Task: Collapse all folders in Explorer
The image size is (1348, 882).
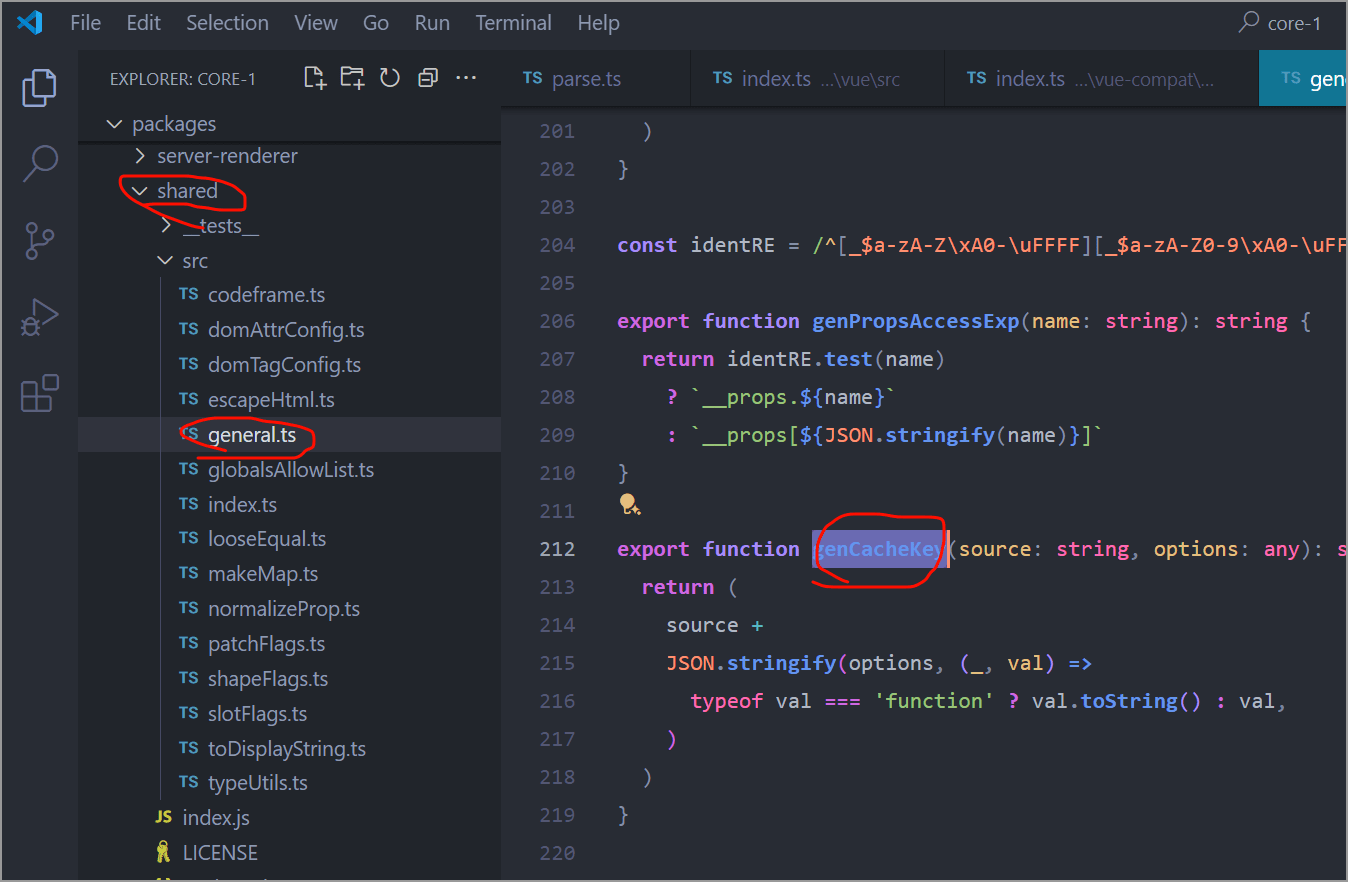Action: [428, 78]
